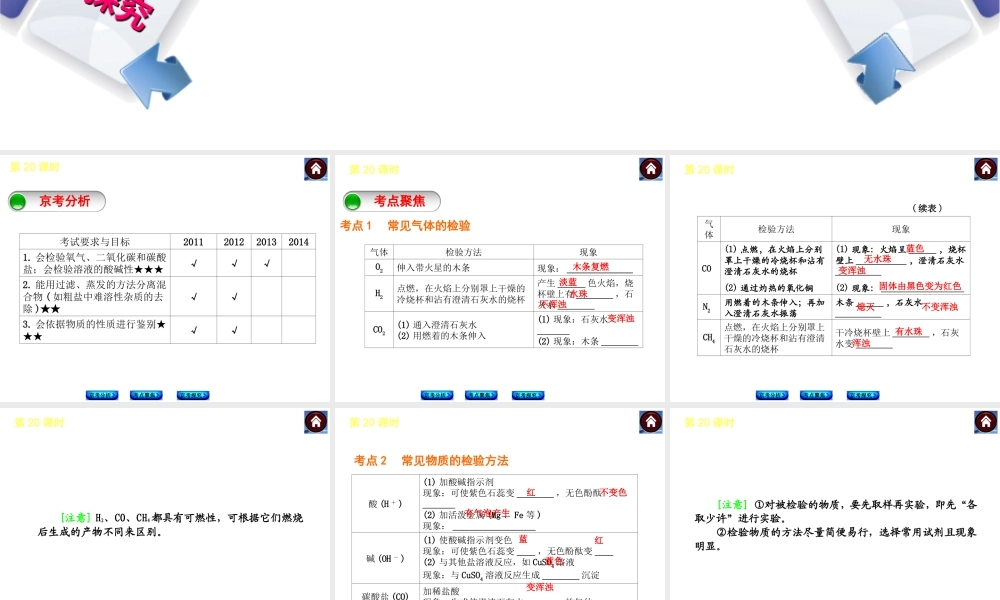This screenshot has width=1000, height=600.
Task: Open the 考点2 slide thumbnail
Action: (x=500, y=504)
